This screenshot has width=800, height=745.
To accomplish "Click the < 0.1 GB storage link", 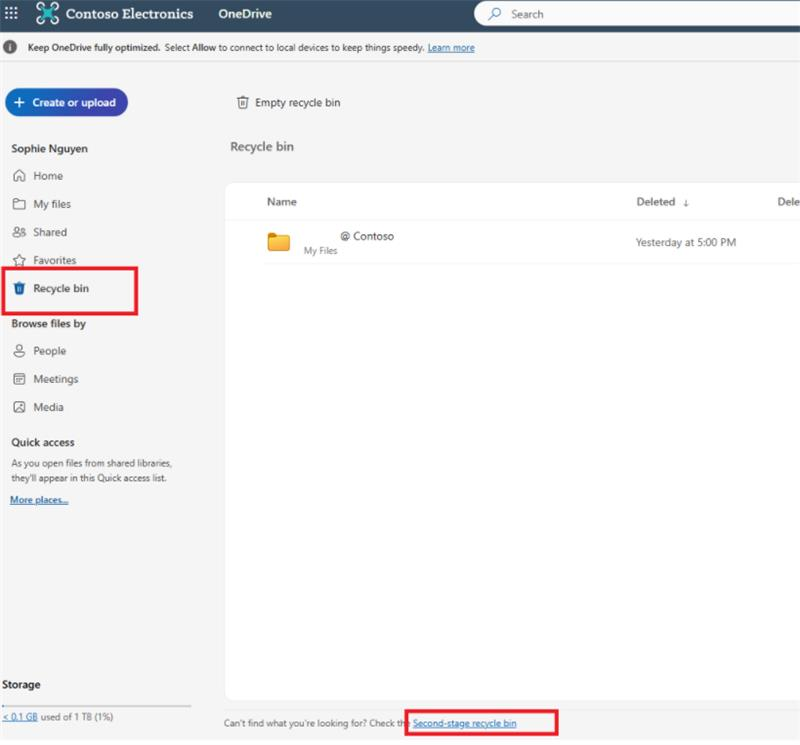I will point(20,717).
